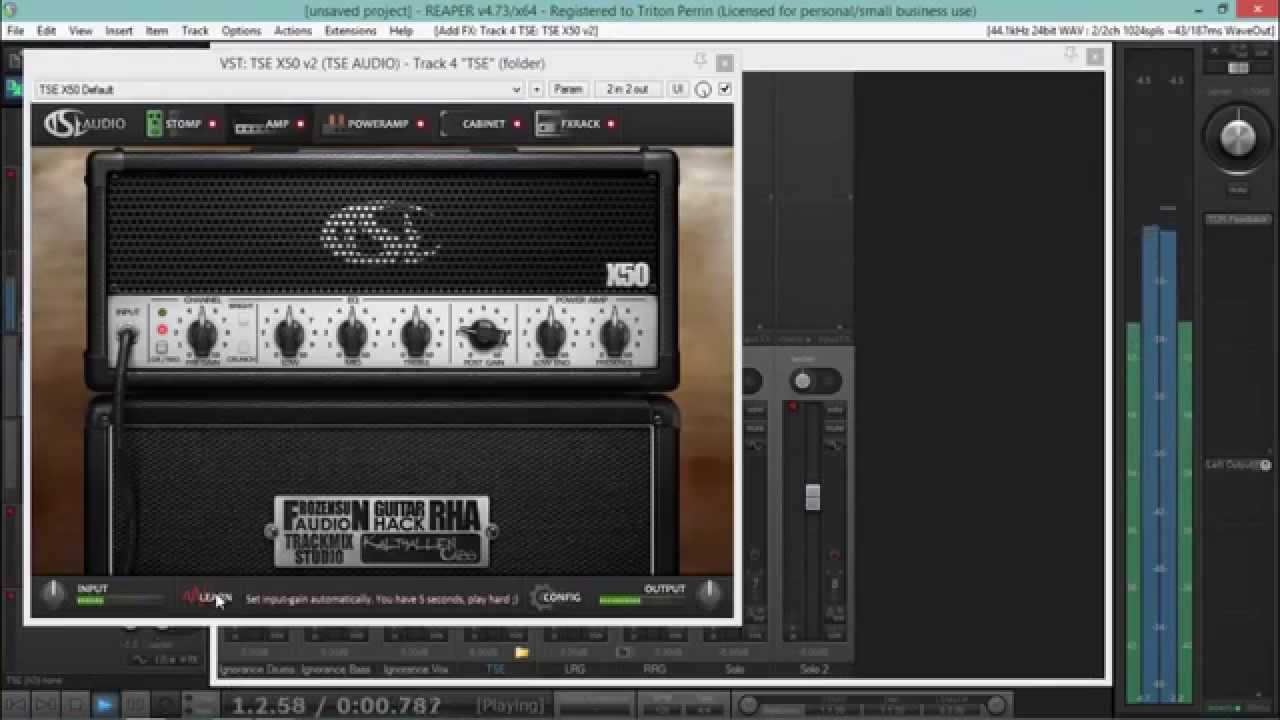The height and width of the screenshot is (720, 1280).
Task: Toggle the plugin bypass checkbox
Action: 725,89
